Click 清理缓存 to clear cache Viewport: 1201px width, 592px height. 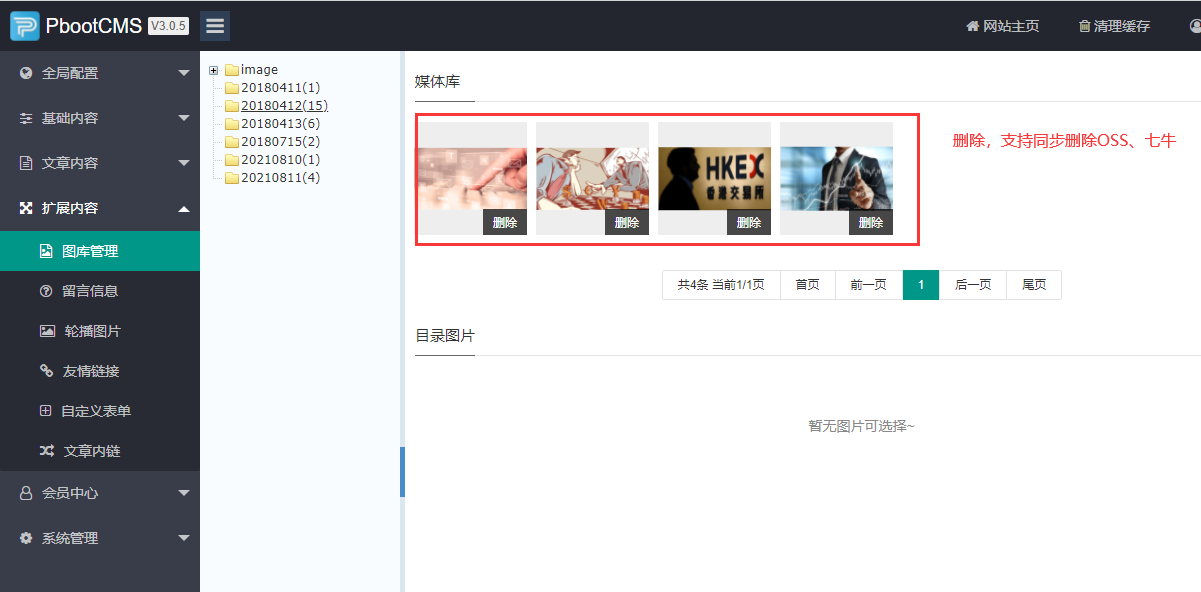(1113, 26)
